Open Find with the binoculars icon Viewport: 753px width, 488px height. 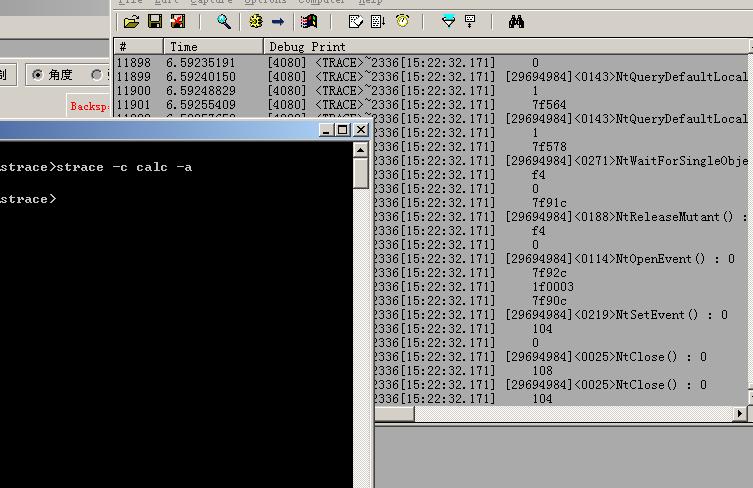tap(516, 21)
